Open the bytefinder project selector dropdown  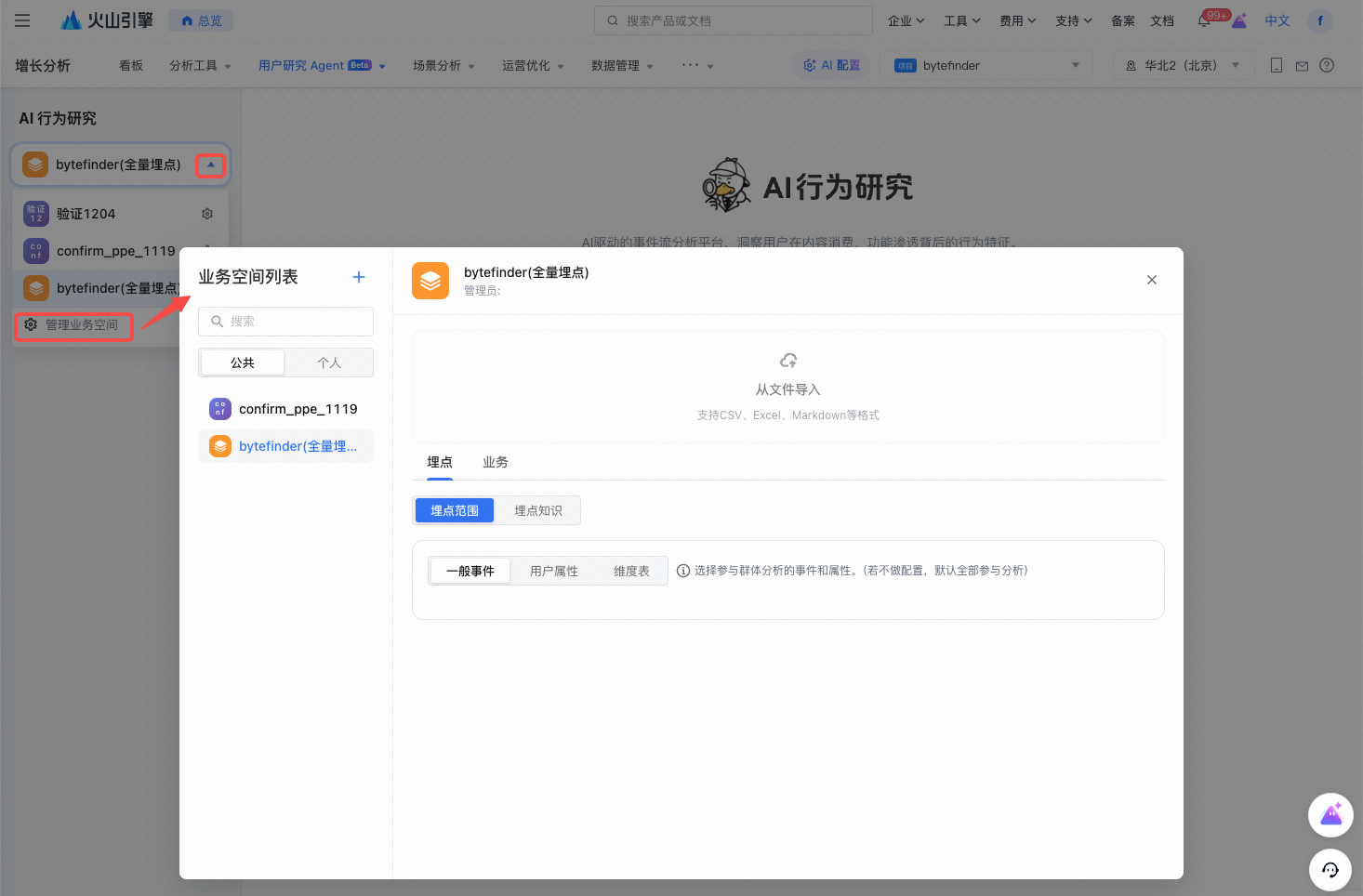[x=986, y=65]
